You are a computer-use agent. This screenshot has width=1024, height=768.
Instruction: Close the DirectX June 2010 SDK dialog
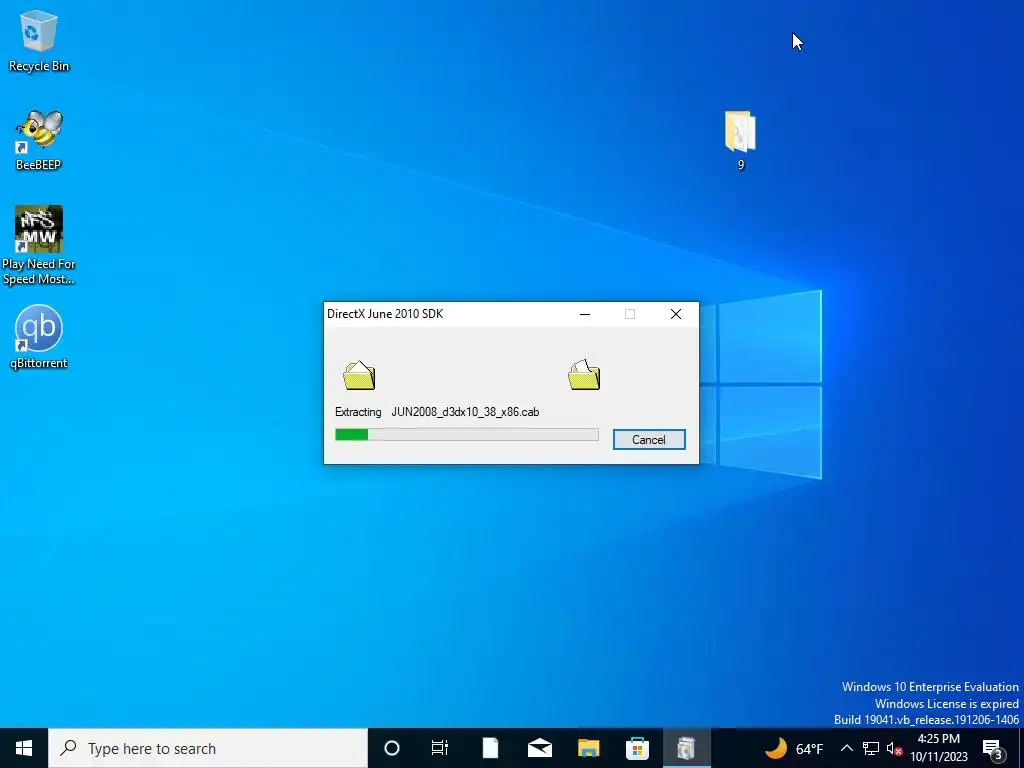click(x=676, y=314)
